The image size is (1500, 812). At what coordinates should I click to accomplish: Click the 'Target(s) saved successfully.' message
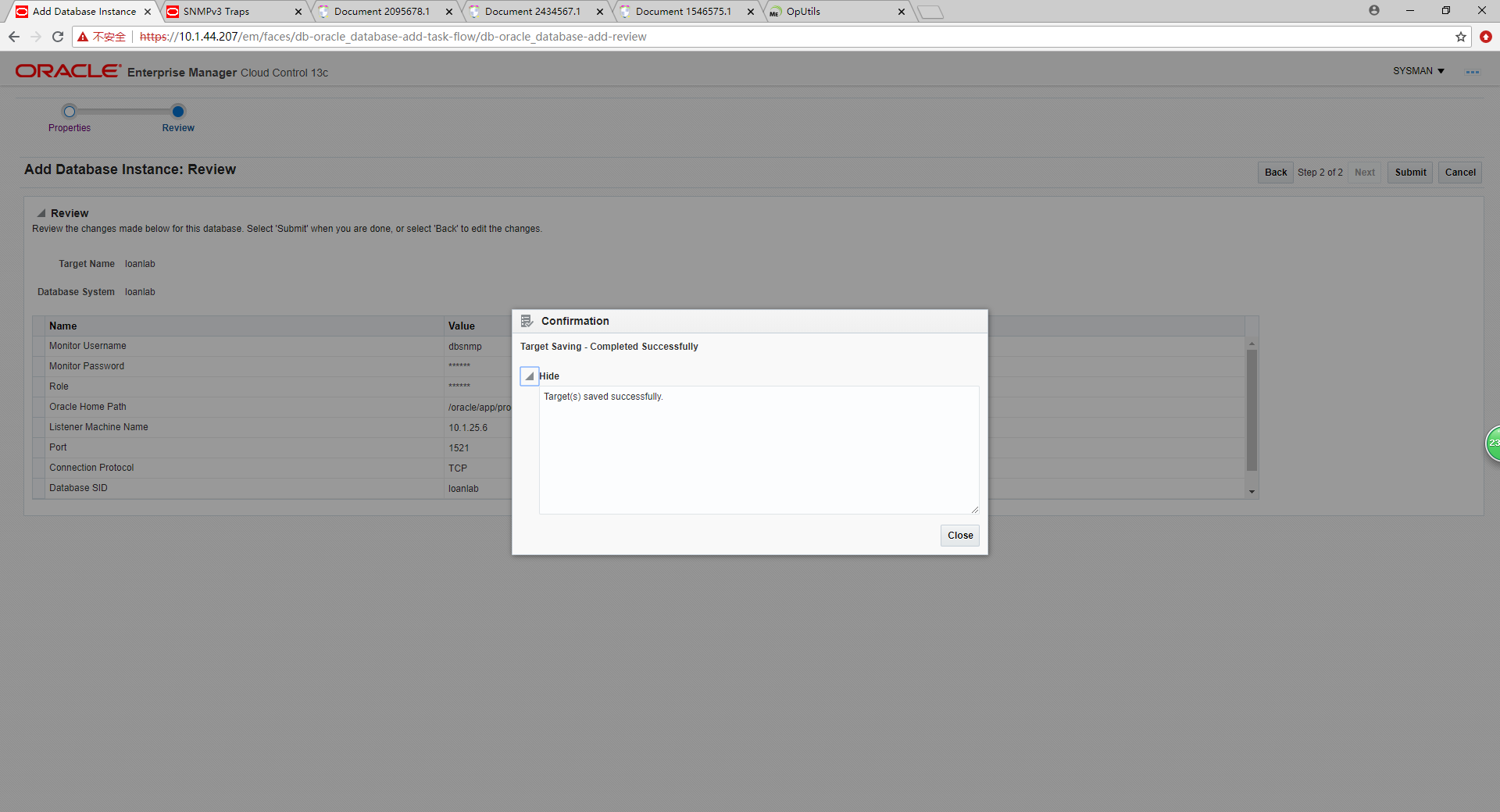[x=603, y=397]
